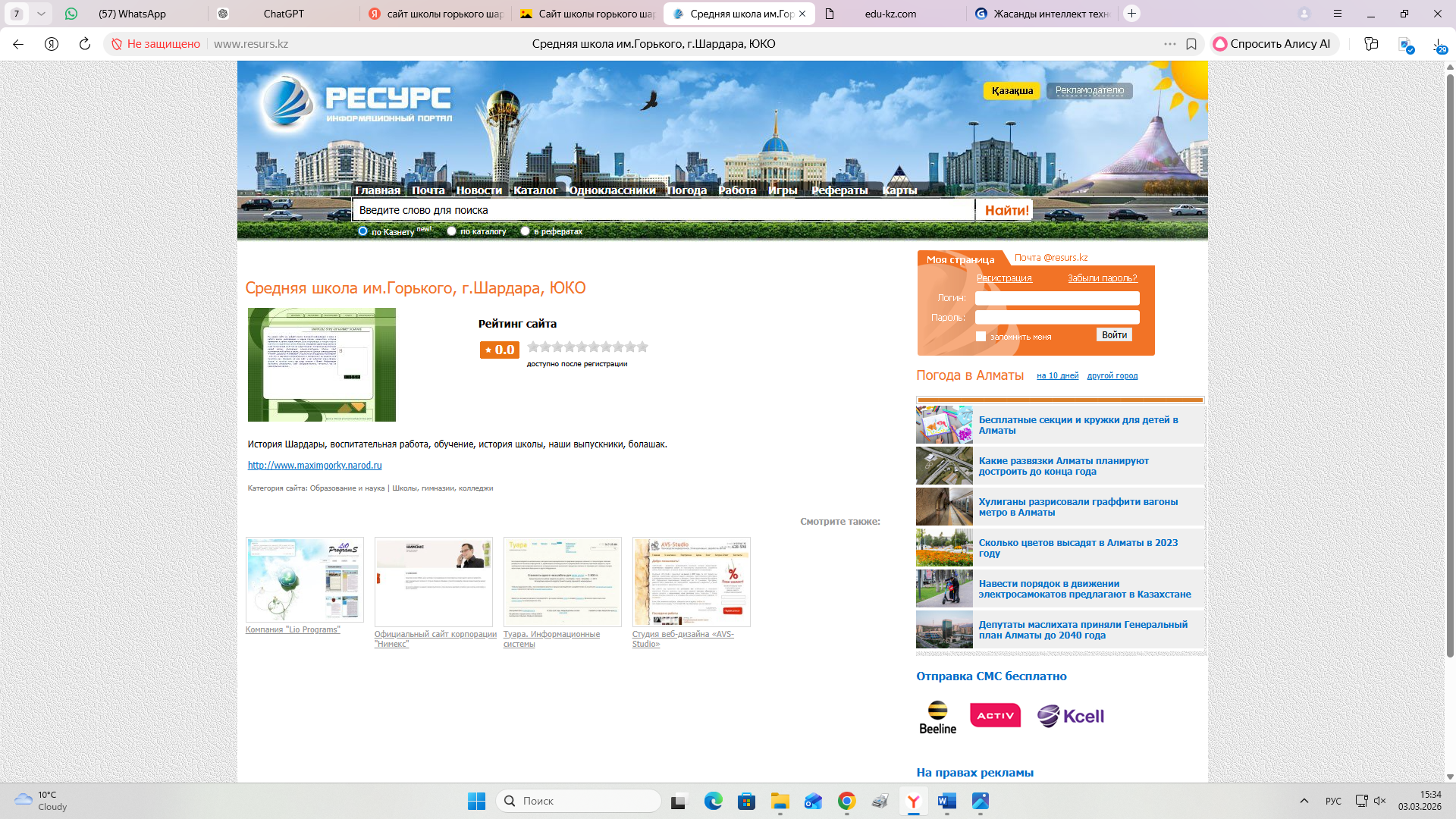
Task: Click the Activ operator logo
Action: (995, 715)
